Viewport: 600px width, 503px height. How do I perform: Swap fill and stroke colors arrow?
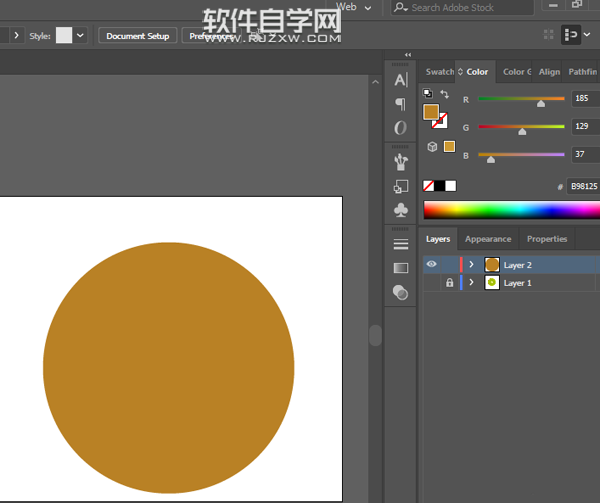click(444, 95)
